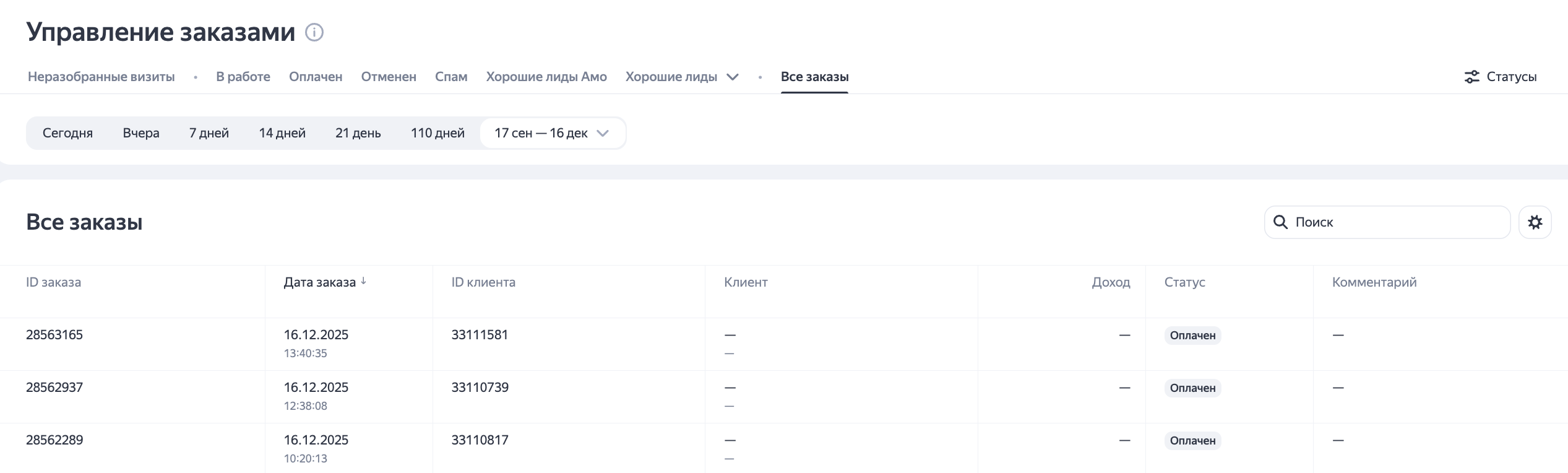Select the 110 дней period filter
The height and width of the screenshot is (473, 1568).
(x=437, y=133)
